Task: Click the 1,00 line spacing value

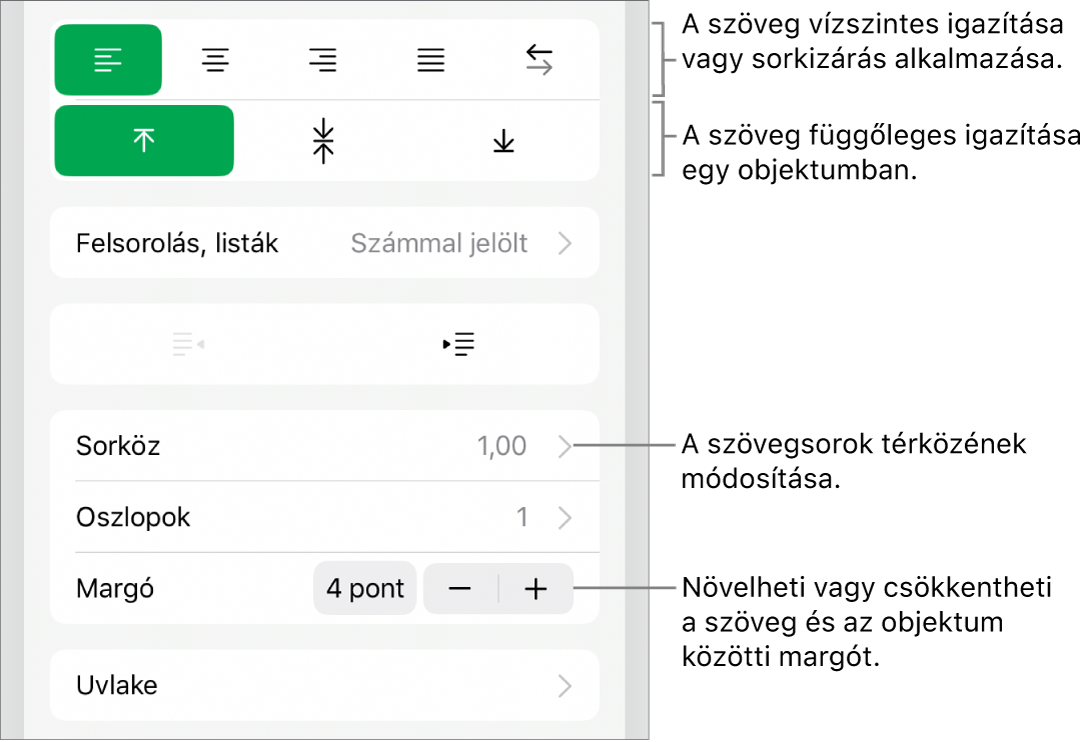Action: 501,446
